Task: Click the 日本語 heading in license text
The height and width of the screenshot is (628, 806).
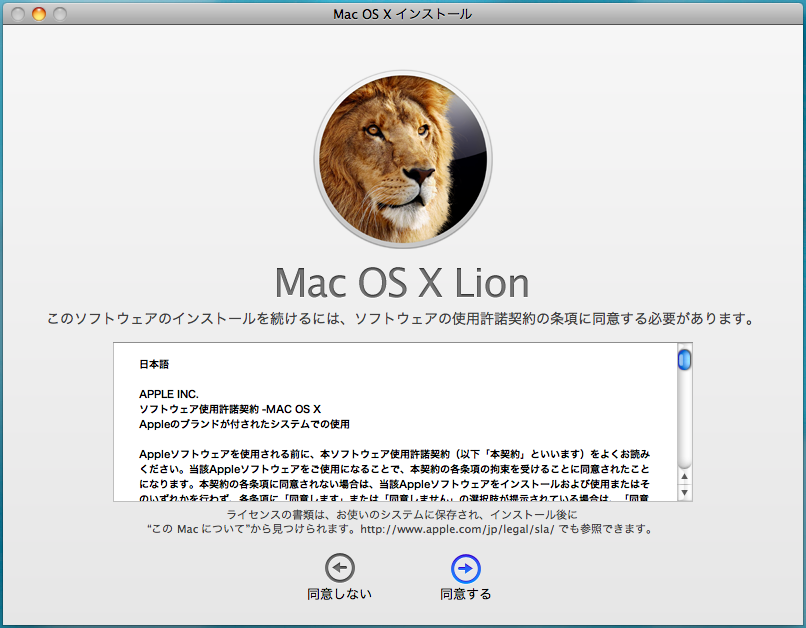Action: point(154,364)
